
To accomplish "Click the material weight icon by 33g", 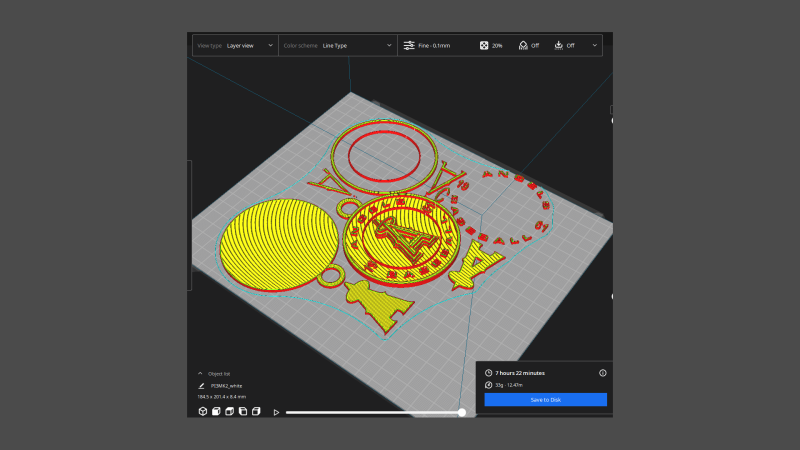I will click(488, 385).
